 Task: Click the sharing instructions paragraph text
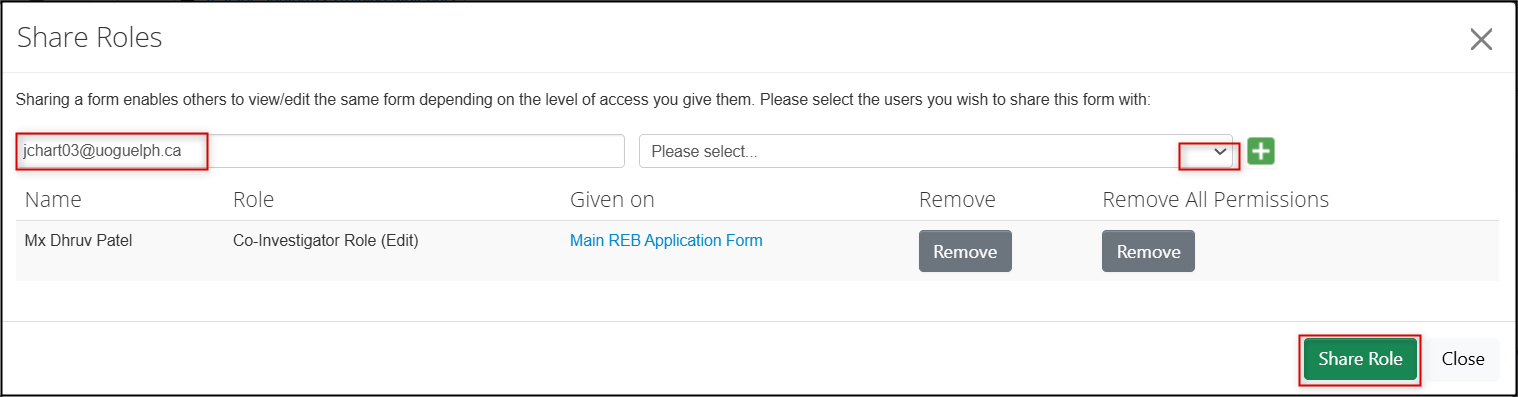(x=584, y=100)
